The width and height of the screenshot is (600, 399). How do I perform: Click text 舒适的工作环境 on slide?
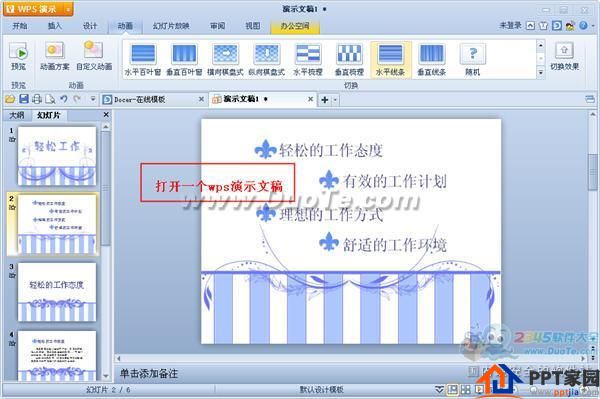[395, 245]
